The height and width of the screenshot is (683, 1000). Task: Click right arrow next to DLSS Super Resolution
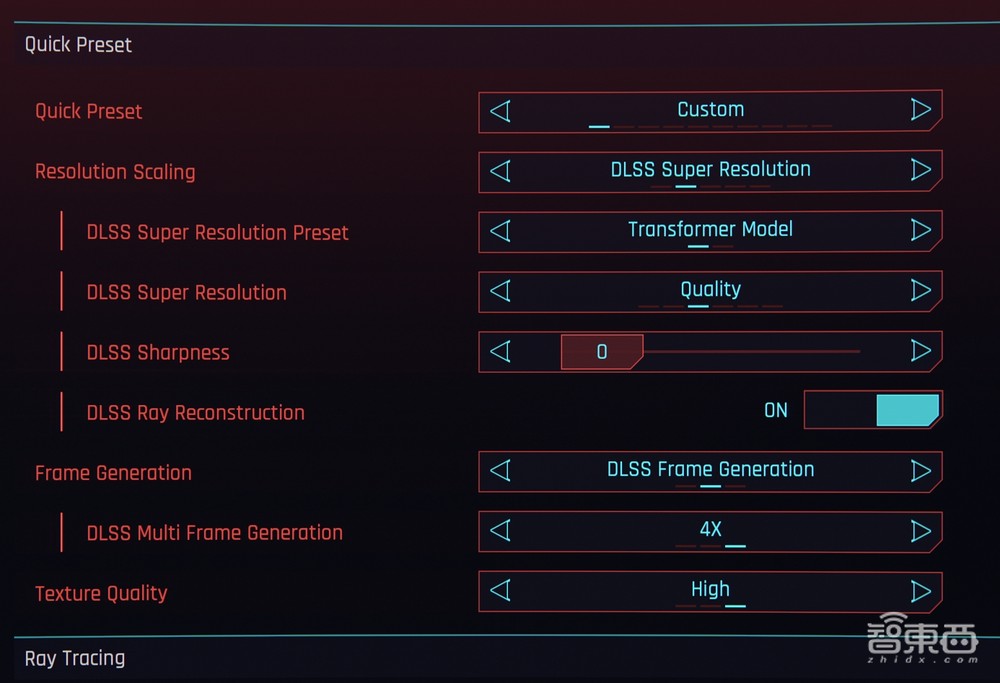coord(921,170)
